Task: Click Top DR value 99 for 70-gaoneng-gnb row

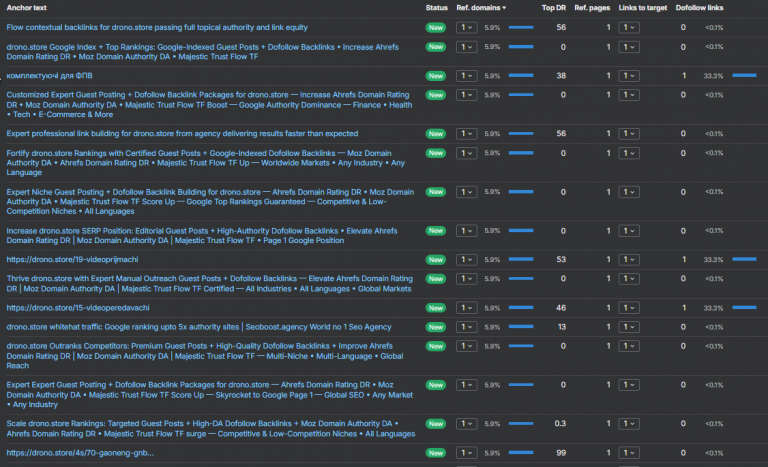Action: coord(561,453)
